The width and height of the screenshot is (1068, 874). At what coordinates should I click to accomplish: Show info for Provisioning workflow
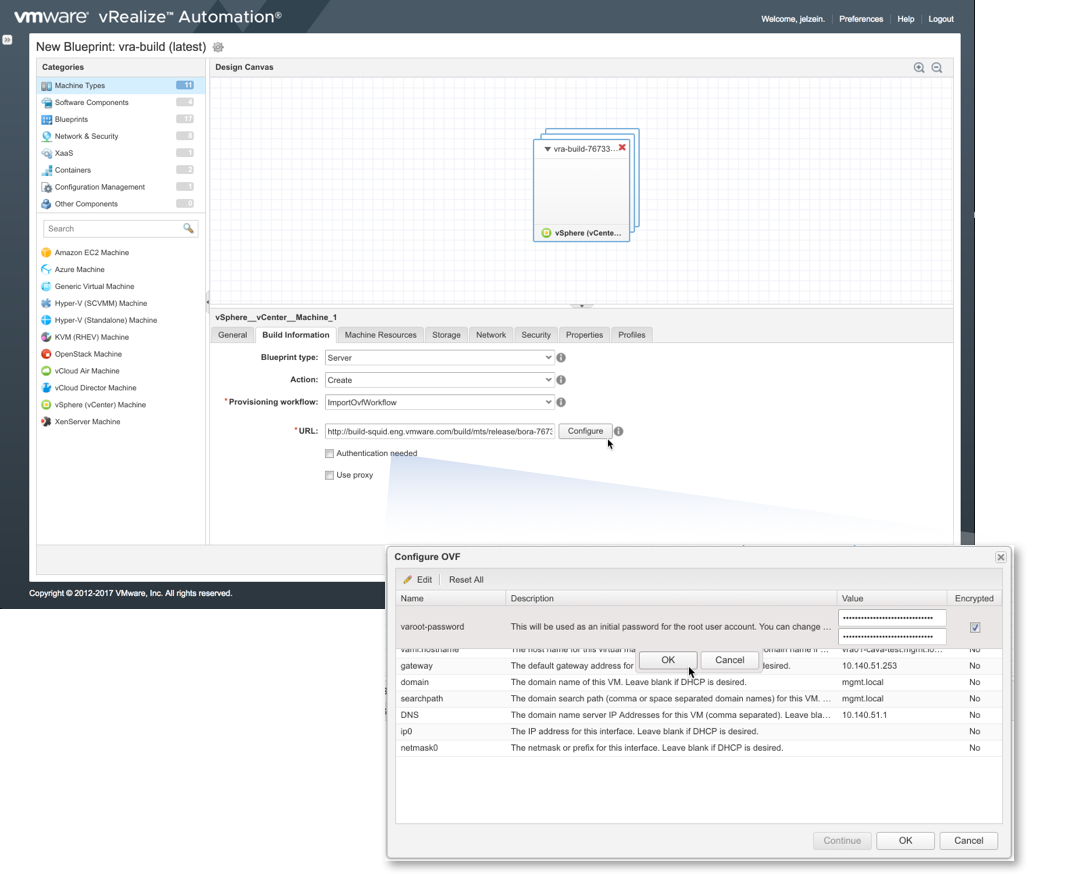561,403
